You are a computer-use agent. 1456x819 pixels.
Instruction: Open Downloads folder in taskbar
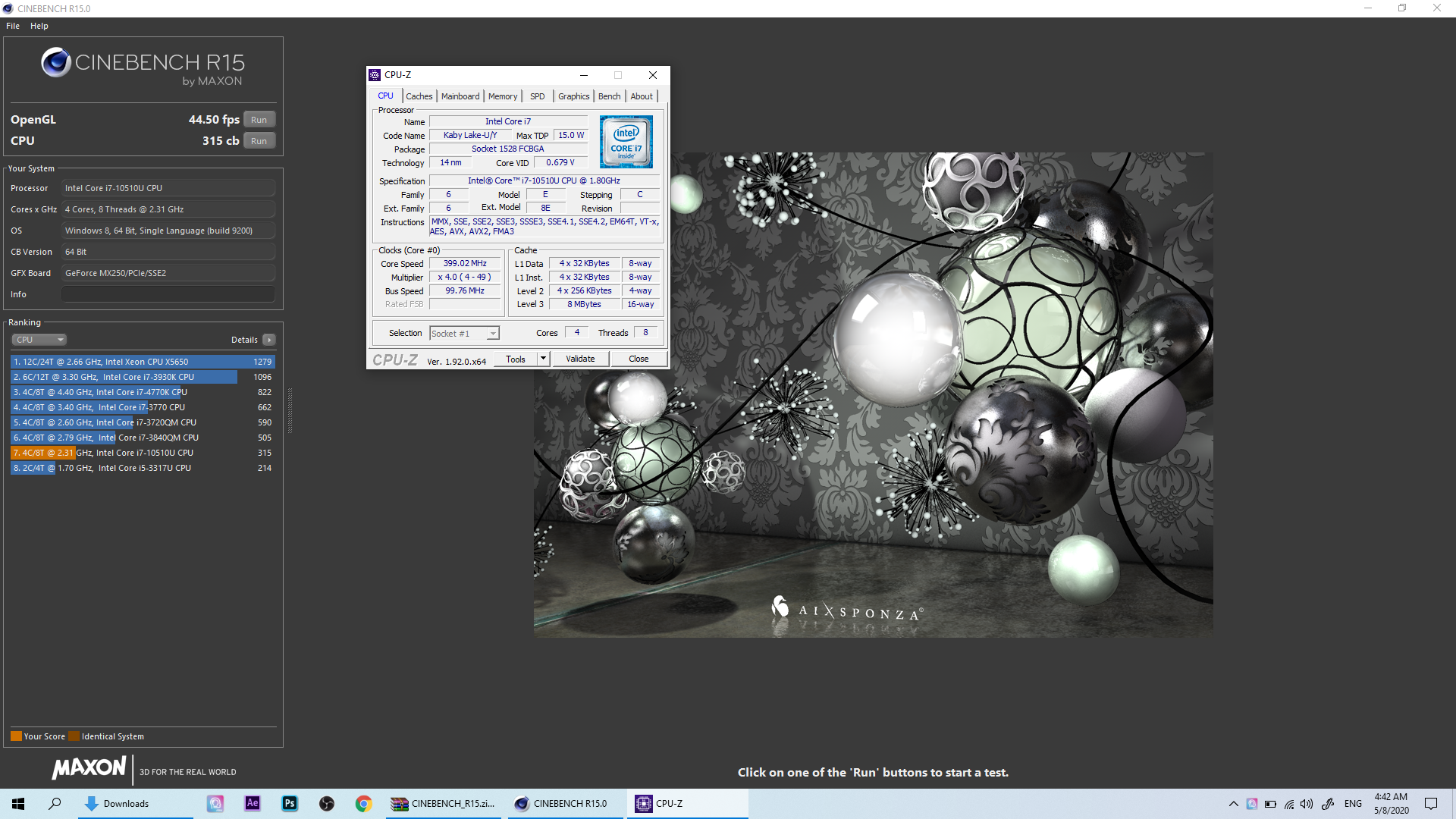pos(136,804)
